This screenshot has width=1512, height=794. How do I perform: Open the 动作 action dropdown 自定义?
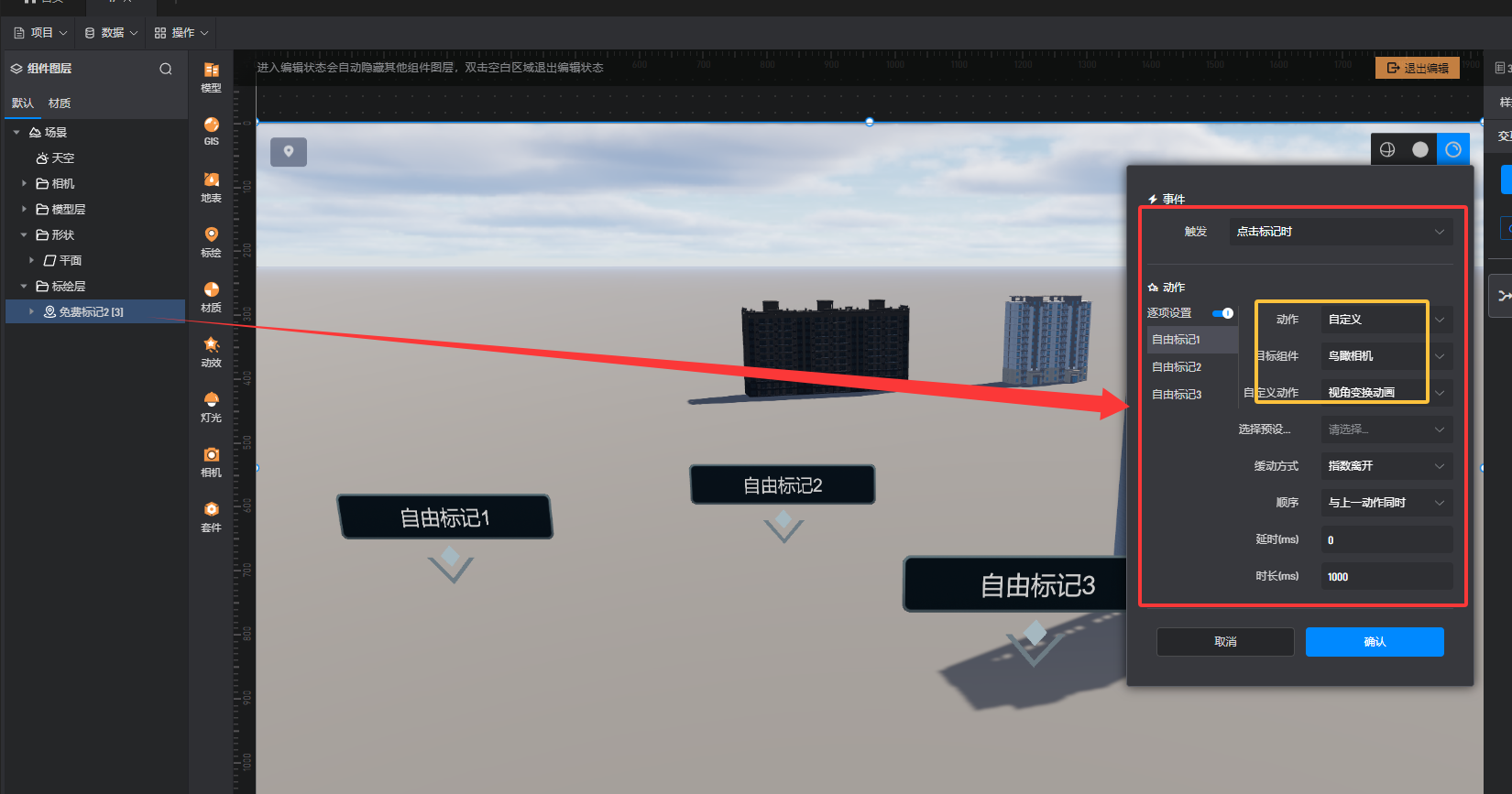(1386, 320)
